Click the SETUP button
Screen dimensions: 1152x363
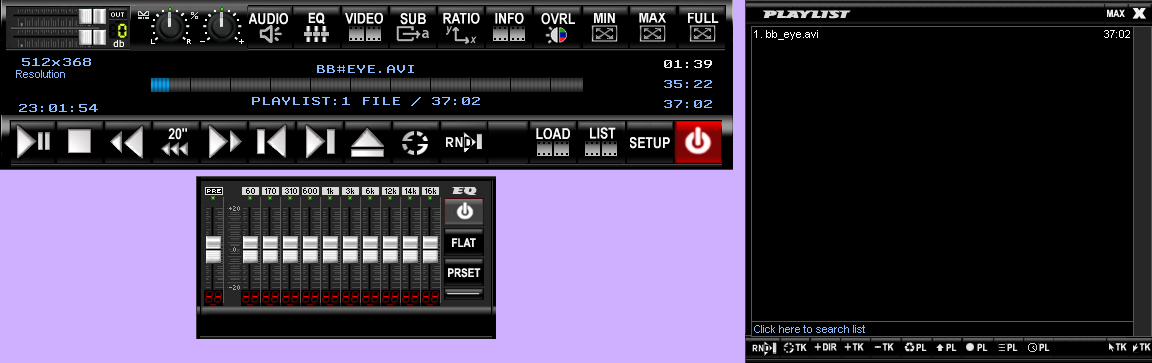click(649, 142)
